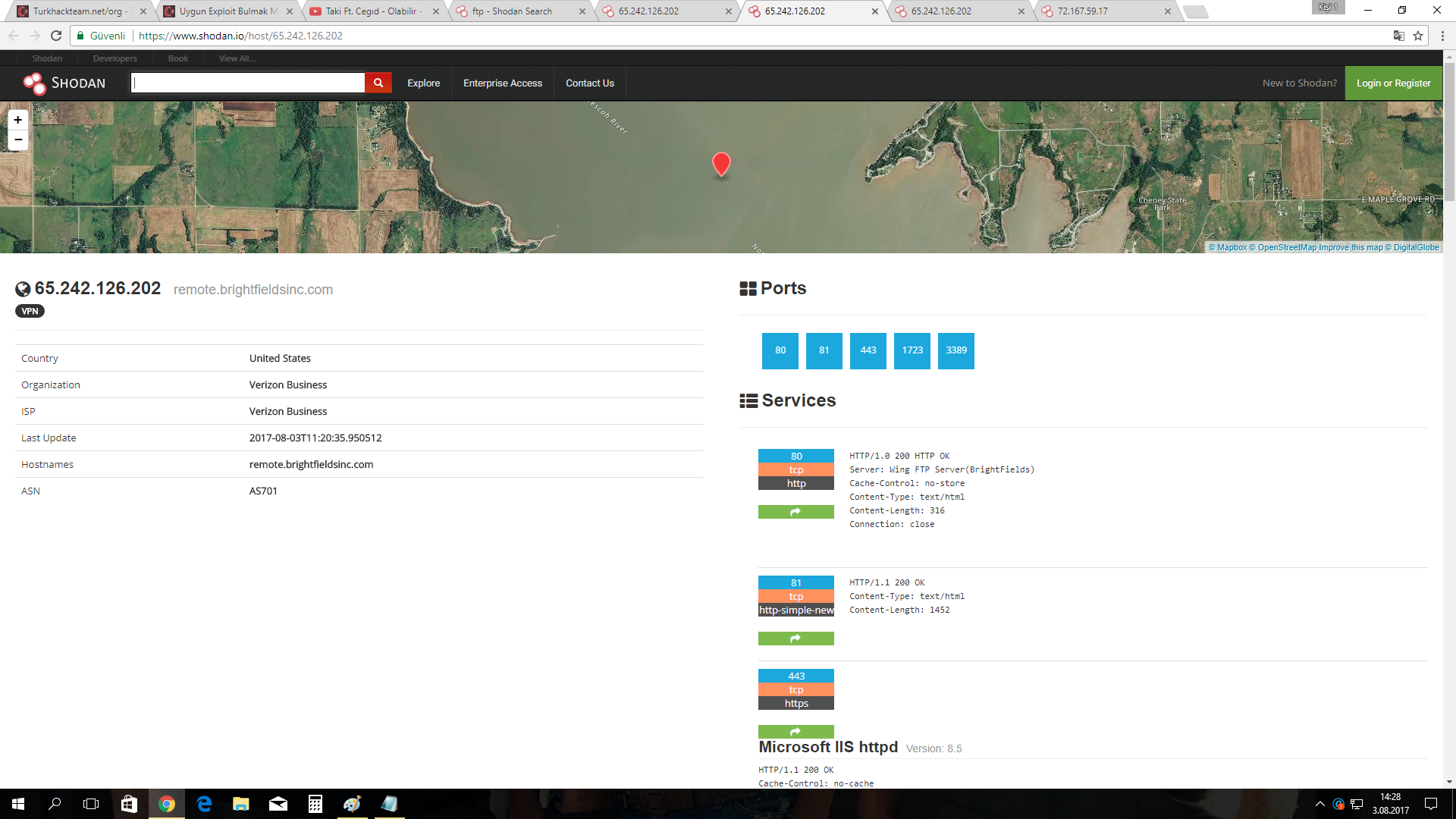
Task: Open Task View on the taskbar
Action: pos(91,804)
